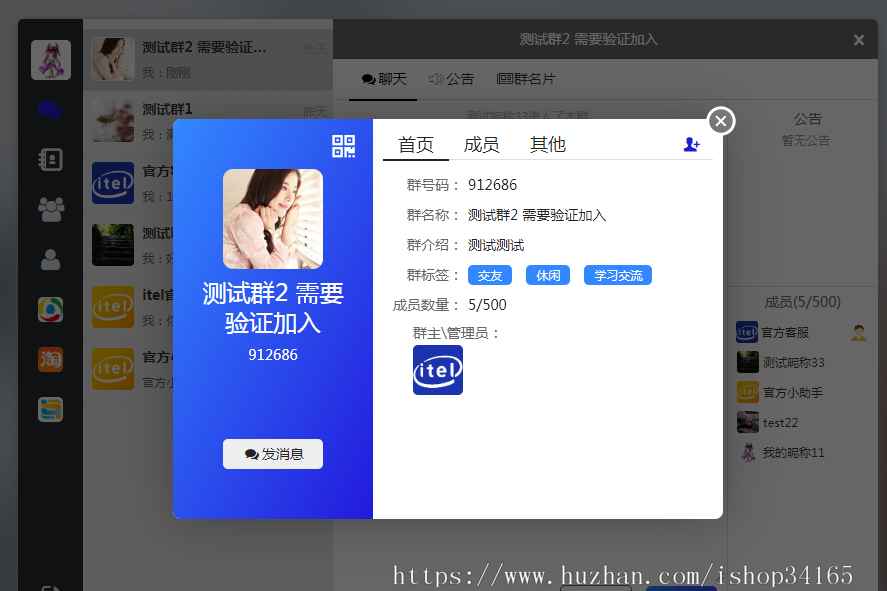Open the groups icon in sidebar
Viewport: 887px width, 591px height.
50,209
